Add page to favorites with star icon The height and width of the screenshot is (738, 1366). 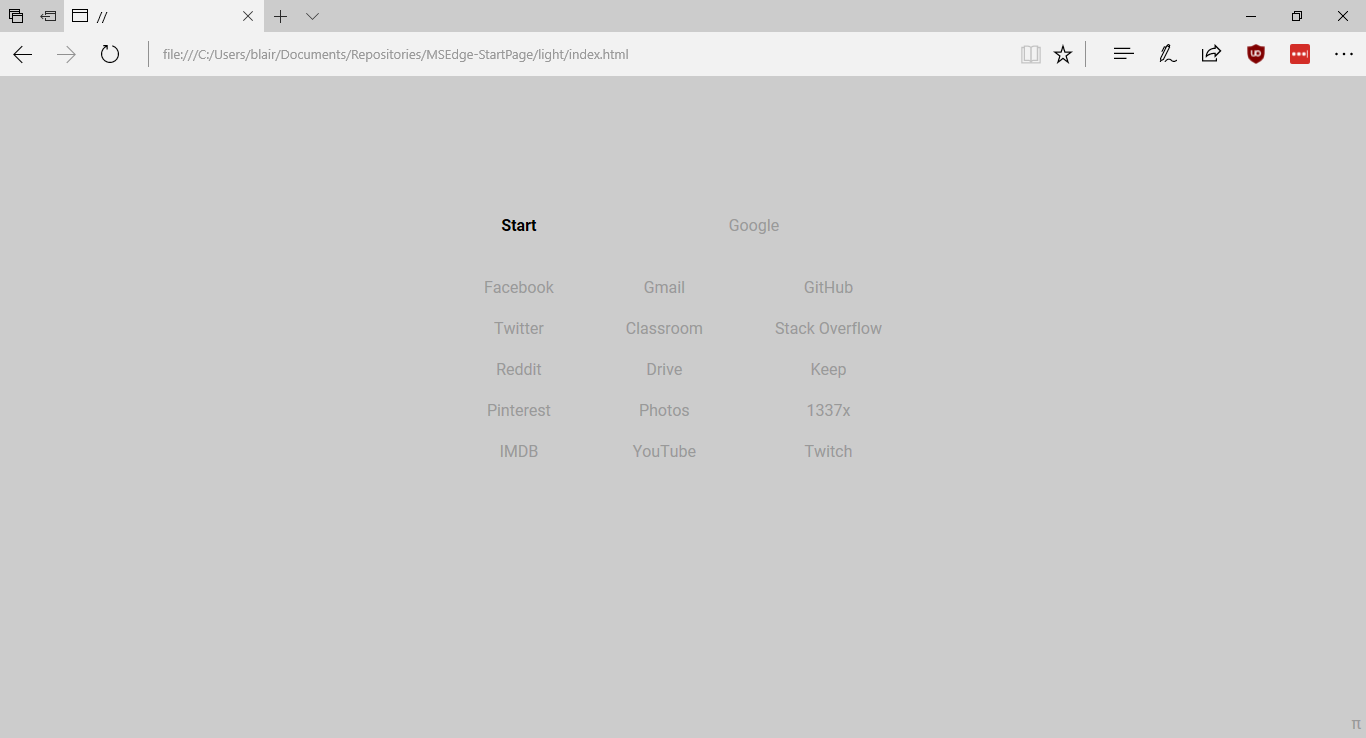pyautogui.click(x=1063, y=55)
